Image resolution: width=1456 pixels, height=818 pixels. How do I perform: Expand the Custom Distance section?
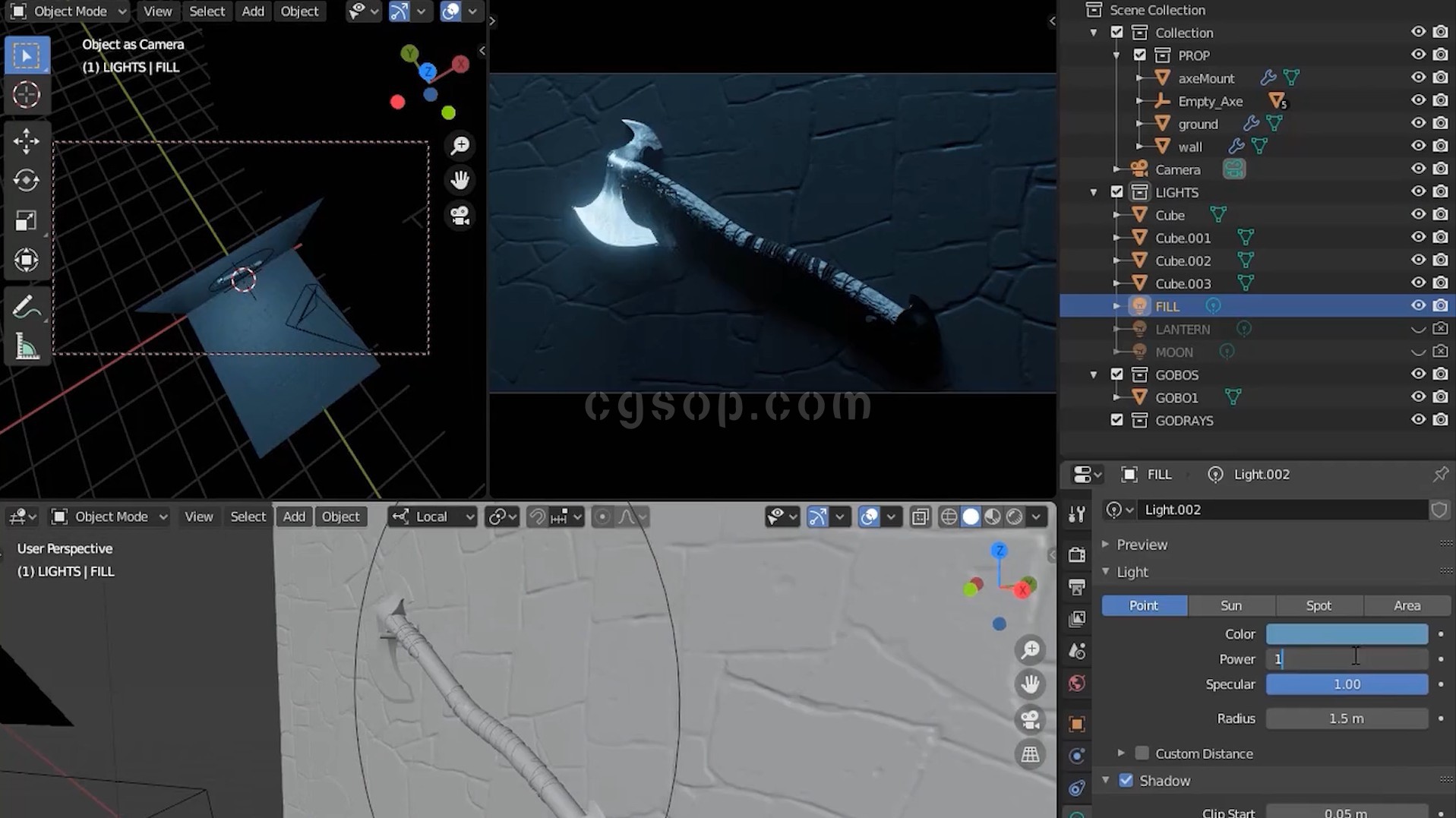[1121, 753]
